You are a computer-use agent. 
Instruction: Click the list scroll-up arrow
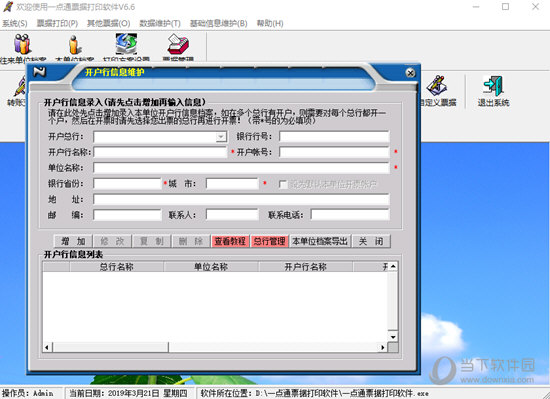[x=393, y=267]
